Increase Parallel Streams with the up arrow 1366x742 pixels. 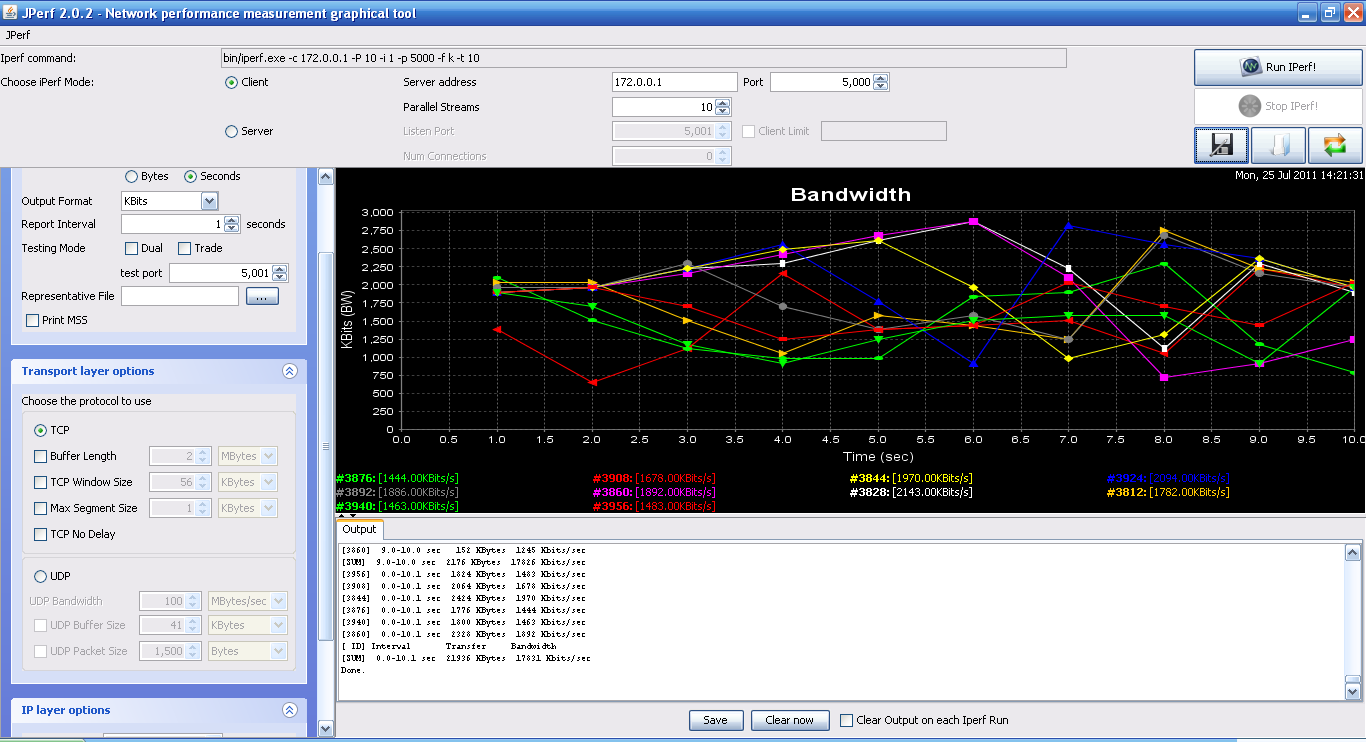pyautogui.click(x=723, y=103)
